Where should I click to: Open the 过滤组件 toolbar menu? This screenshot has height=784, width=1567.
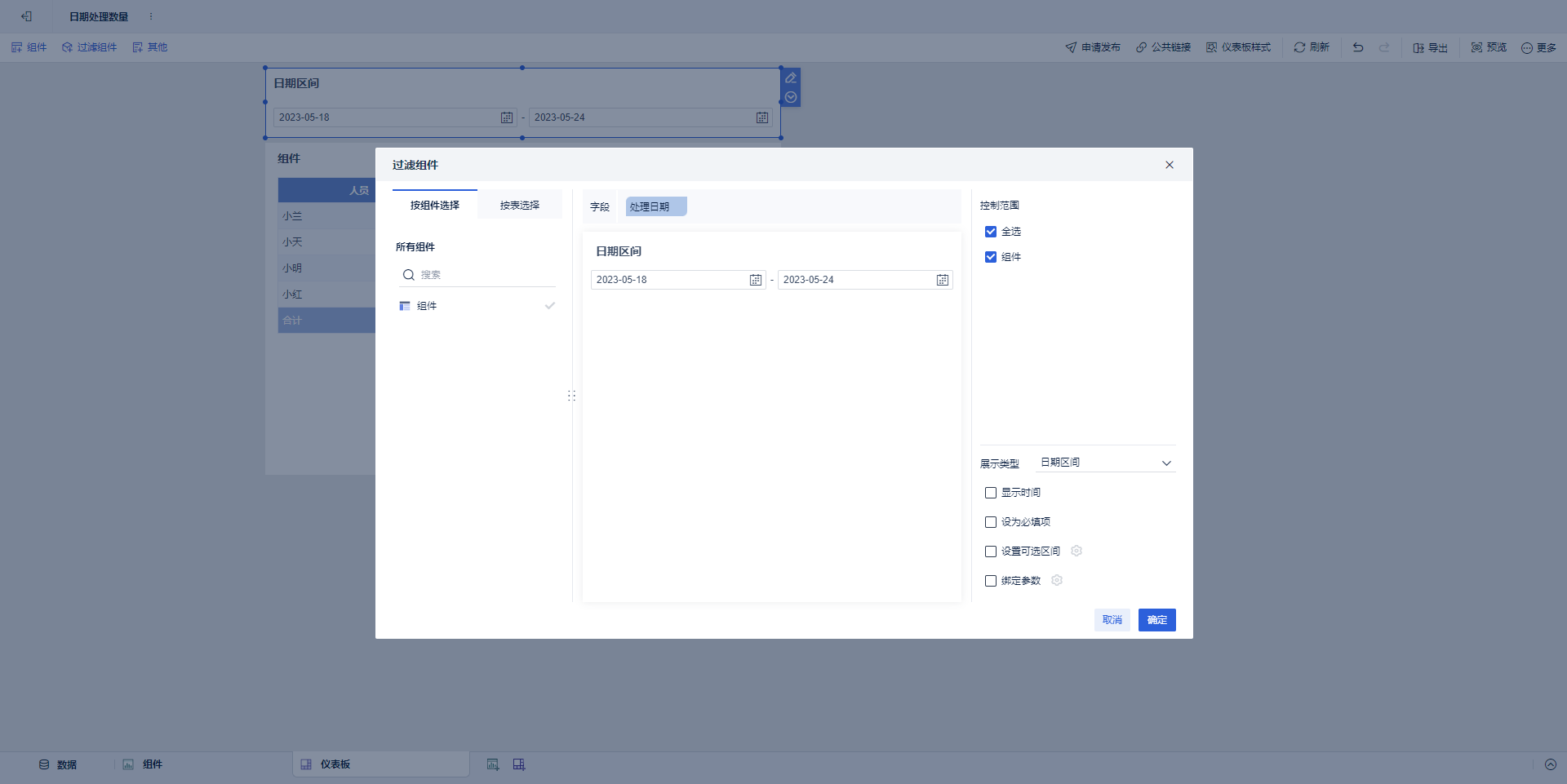tap(90, 47)
